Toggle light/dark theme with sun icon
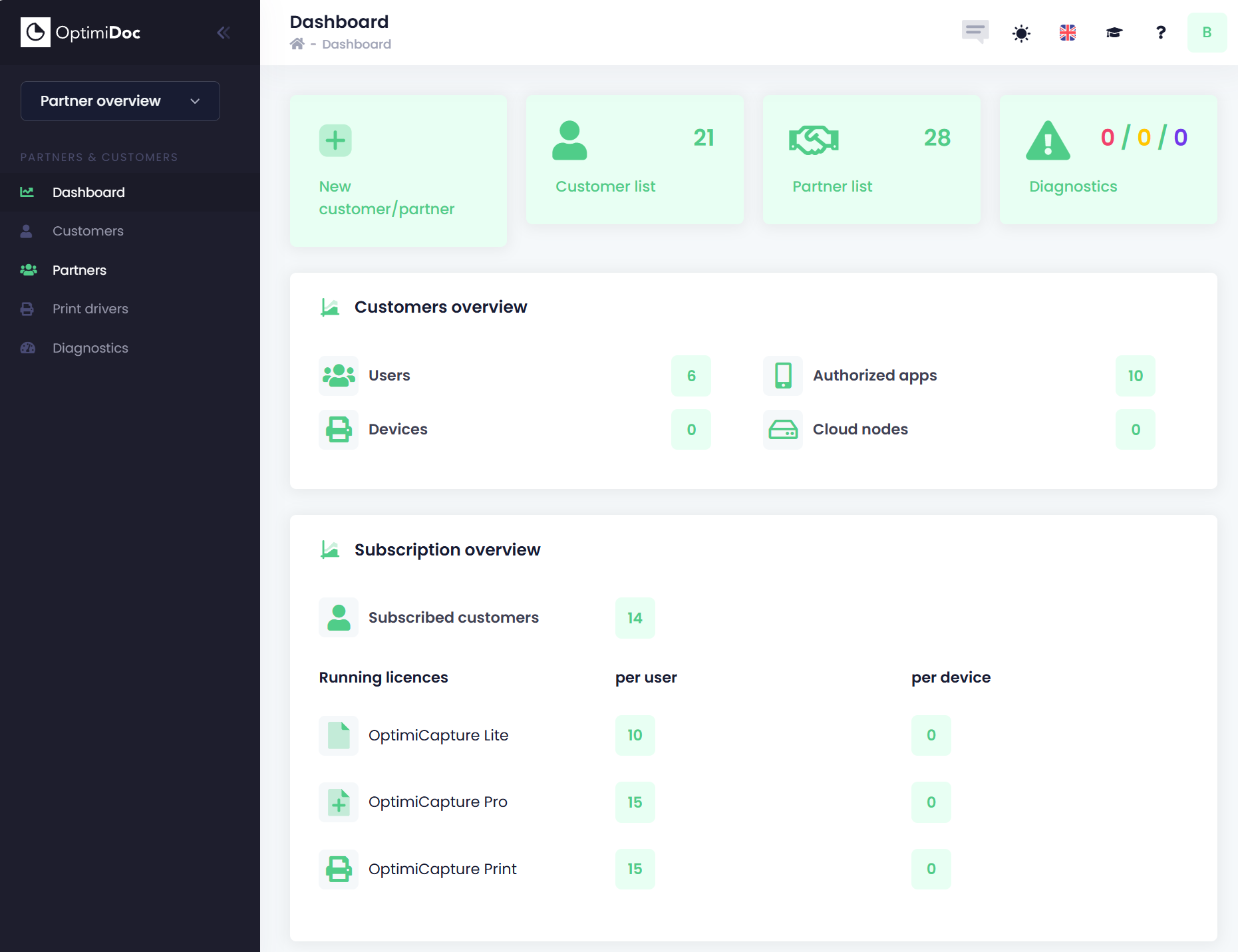This screenshot has width=1238, height=952. coord(1021,33)
